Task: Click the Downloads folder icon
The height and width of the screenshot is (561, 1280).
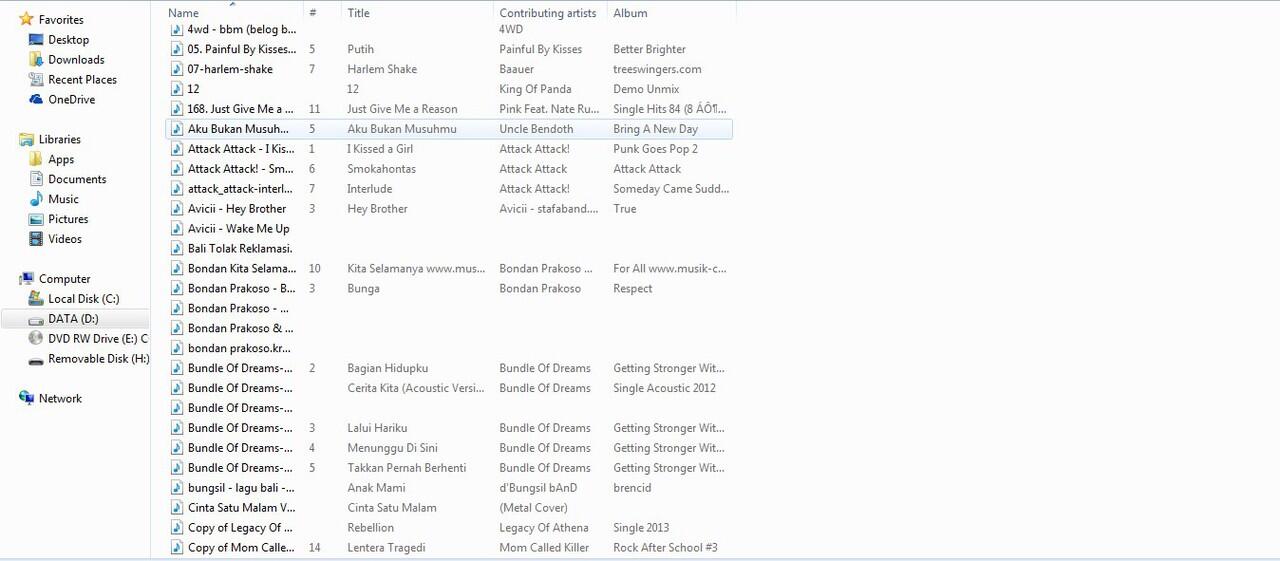Action: [x=36, y=59]
